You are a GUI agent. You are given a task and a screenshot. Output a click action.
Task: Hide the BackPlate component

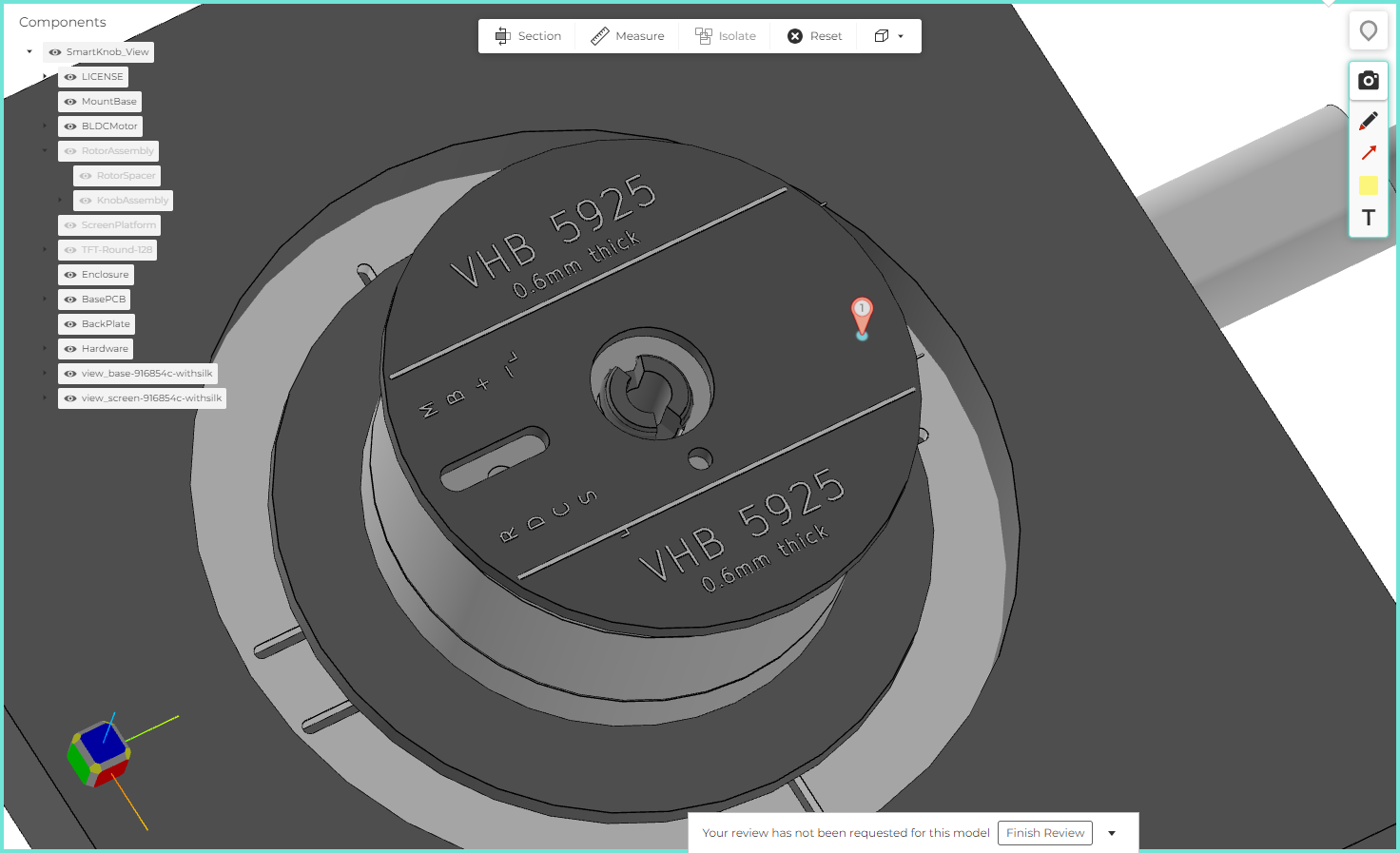point(70,324)
